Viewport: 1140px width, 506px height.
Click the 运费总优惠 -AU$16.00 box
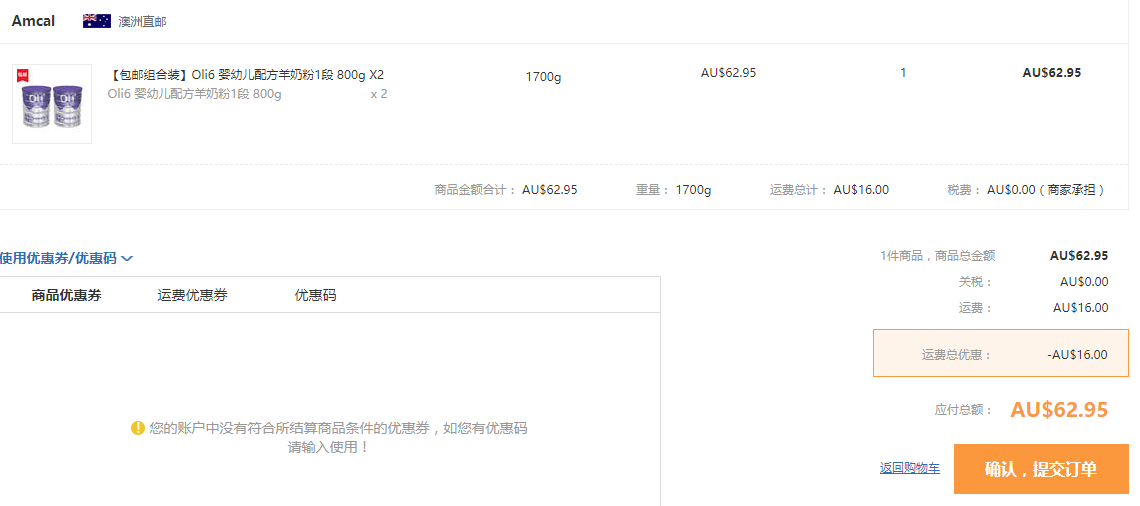pyautogui.click(x=1000, y=353)
